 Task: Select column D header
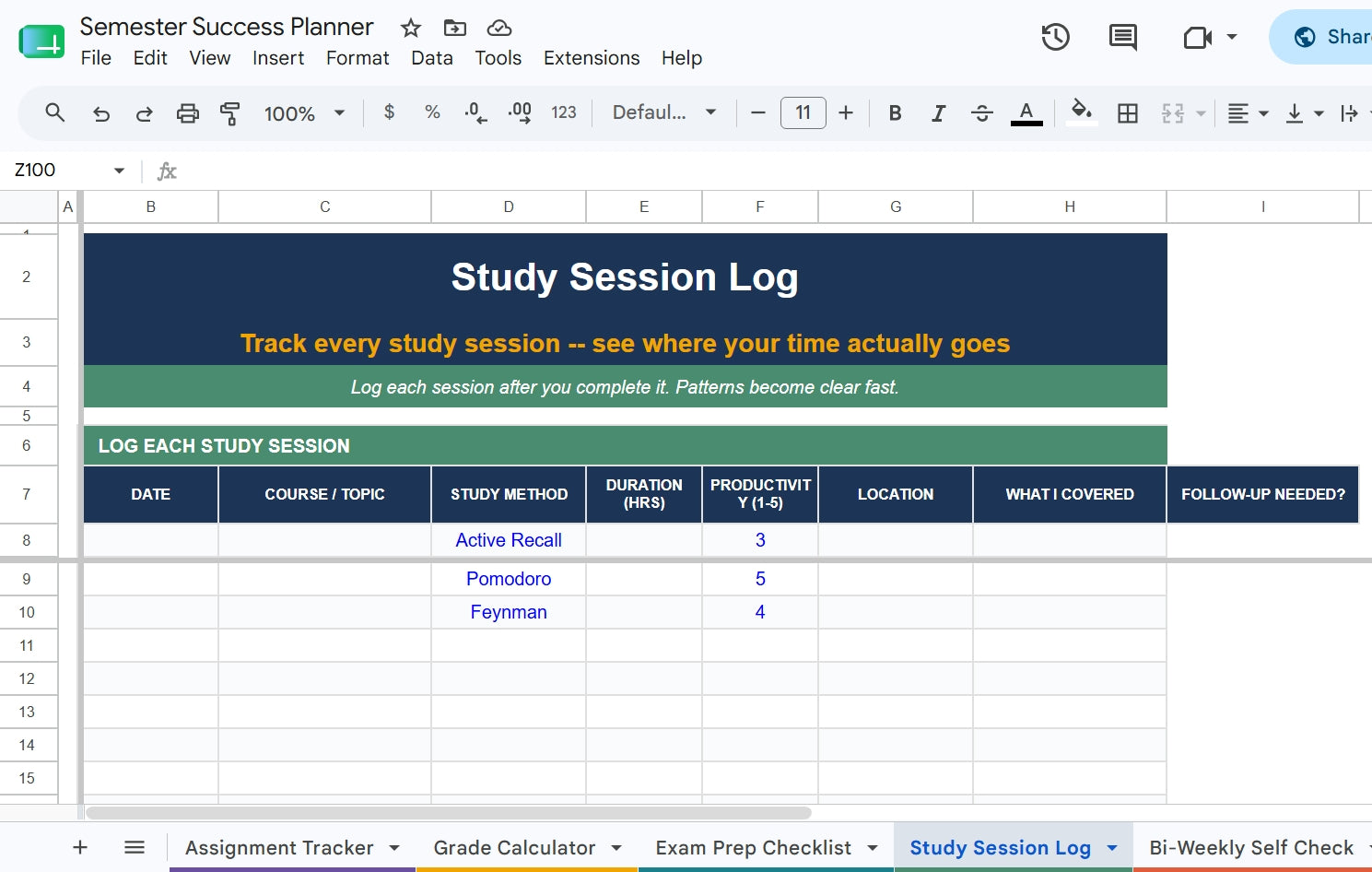[509, 206]
